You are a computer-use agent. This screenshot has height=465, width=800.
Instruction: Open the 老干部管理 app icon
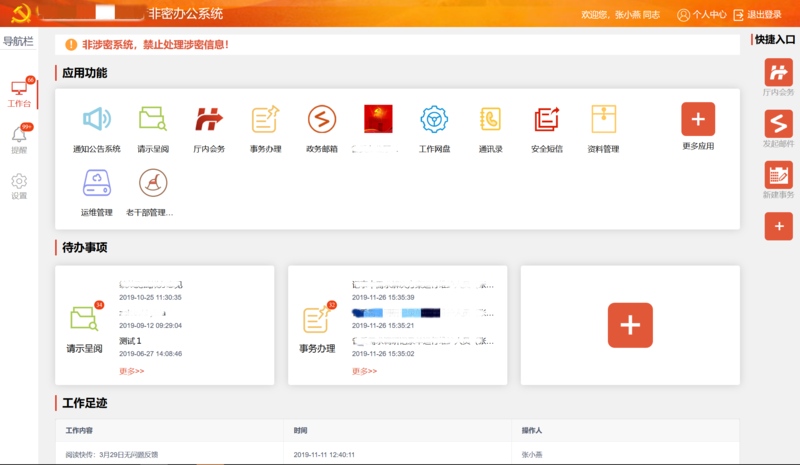pos(153,183)
